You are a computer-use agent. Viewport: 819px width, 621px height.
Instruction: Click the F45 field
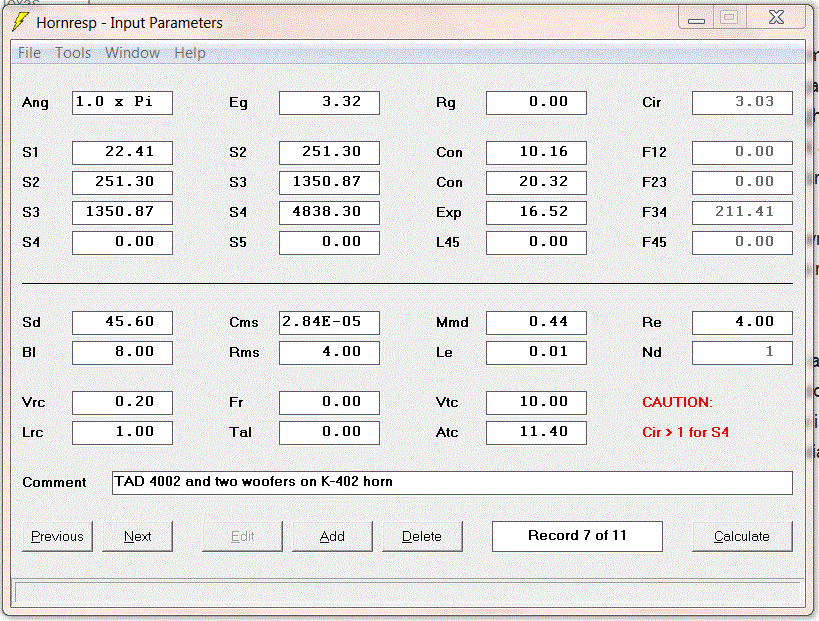tap(742, 243)
